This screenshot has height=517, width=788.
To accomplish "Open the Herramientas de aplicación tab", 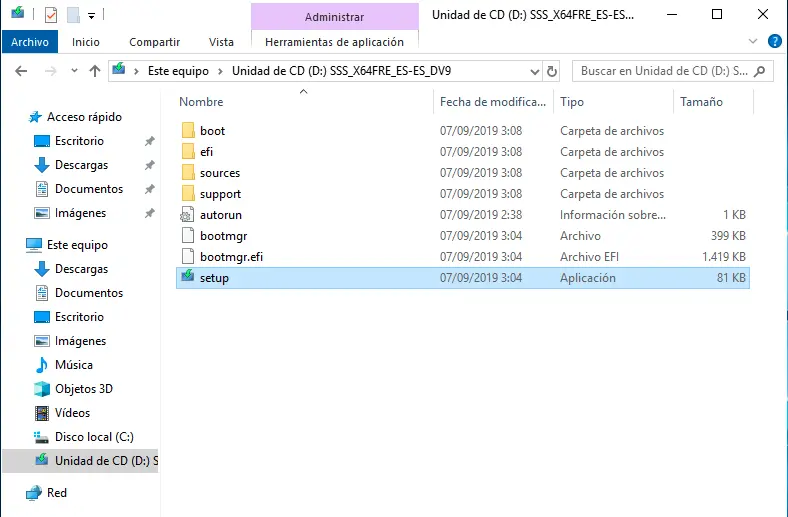I will (334, 42).
